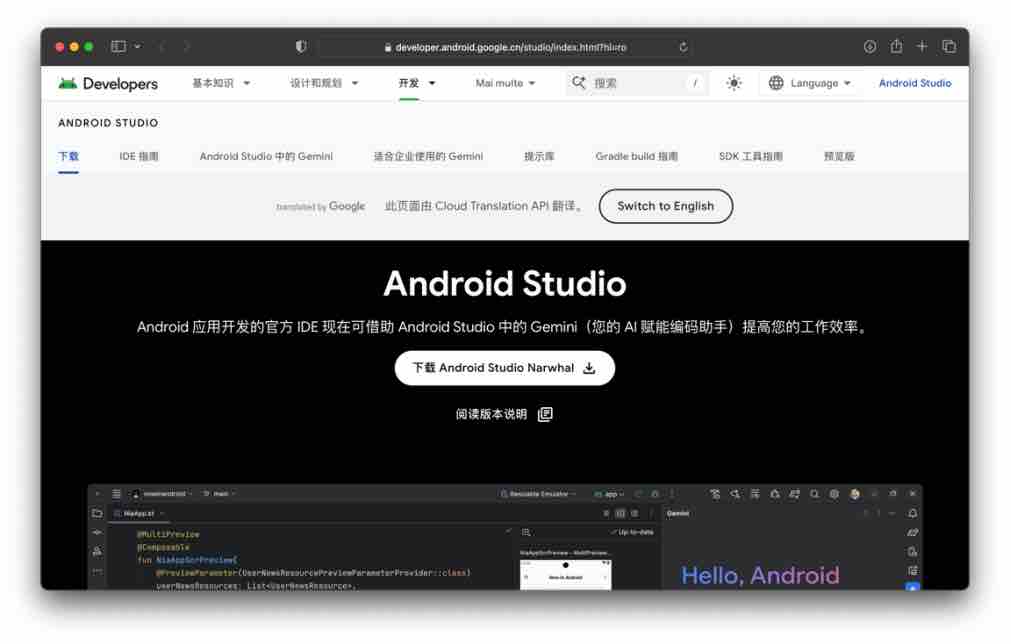Expand the Mai multe menu

[x=505, y=83]
